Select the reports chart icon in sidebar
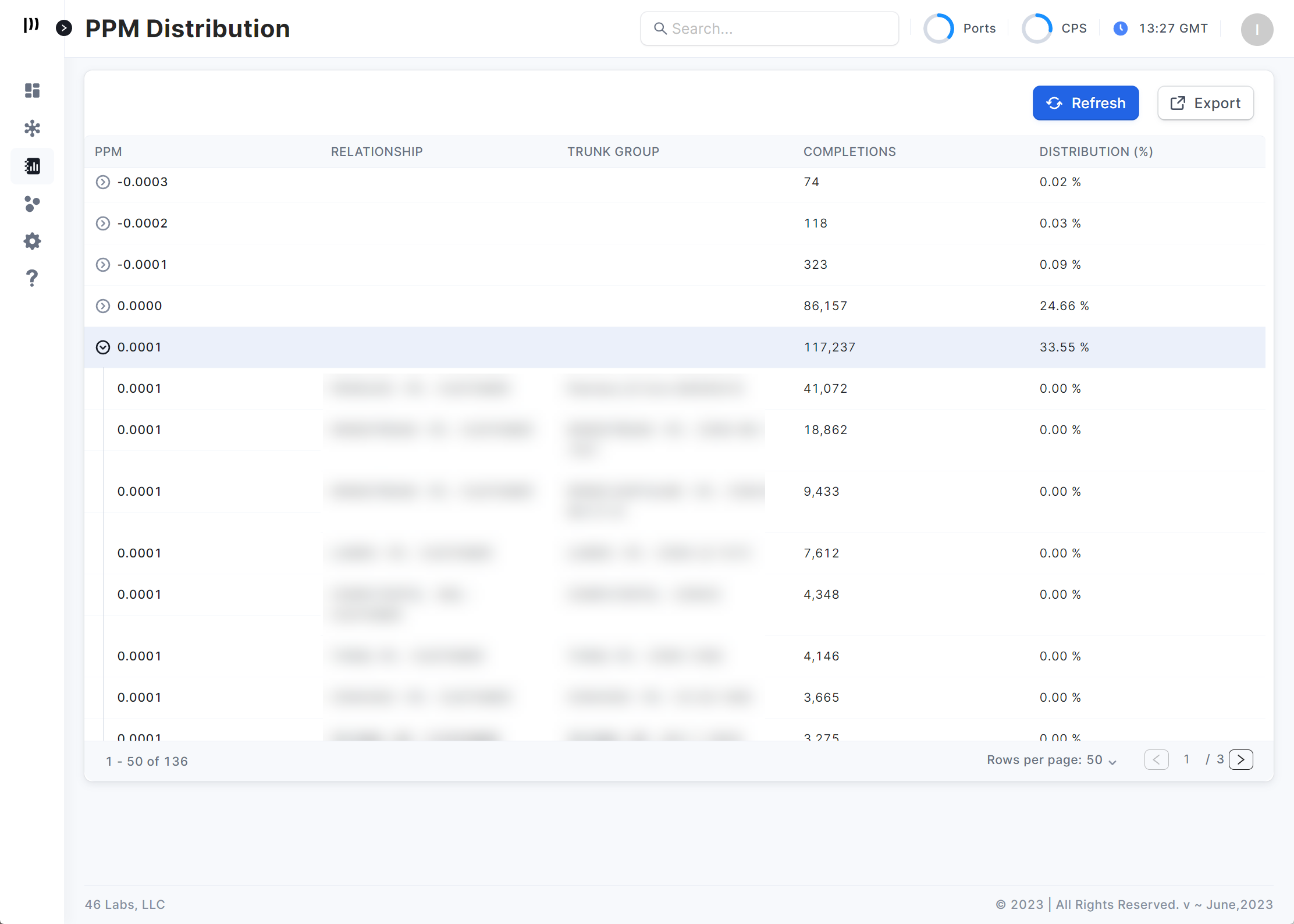 coord(33,166)
